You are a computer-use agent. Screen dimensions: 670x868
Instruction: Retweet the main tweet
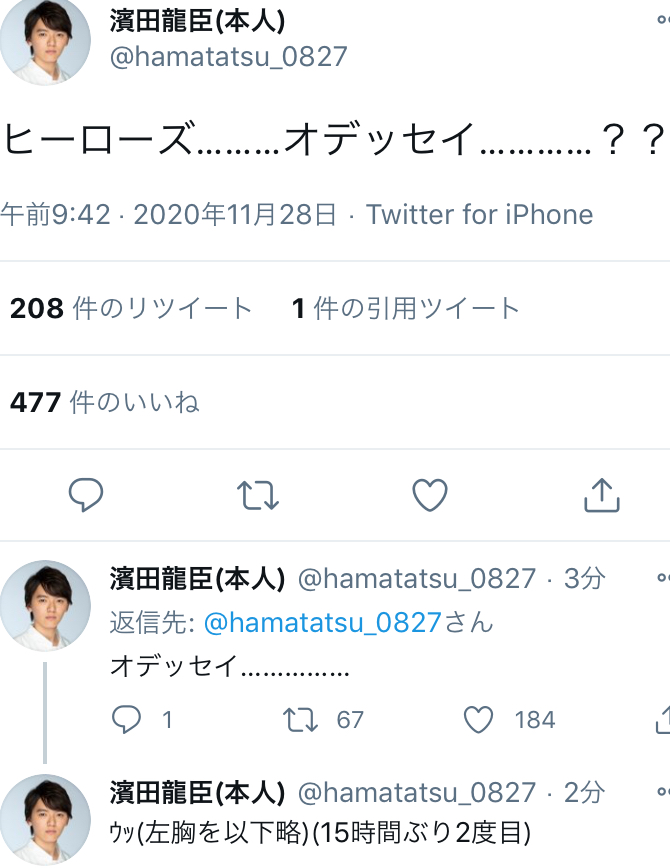tap(258, 494)
